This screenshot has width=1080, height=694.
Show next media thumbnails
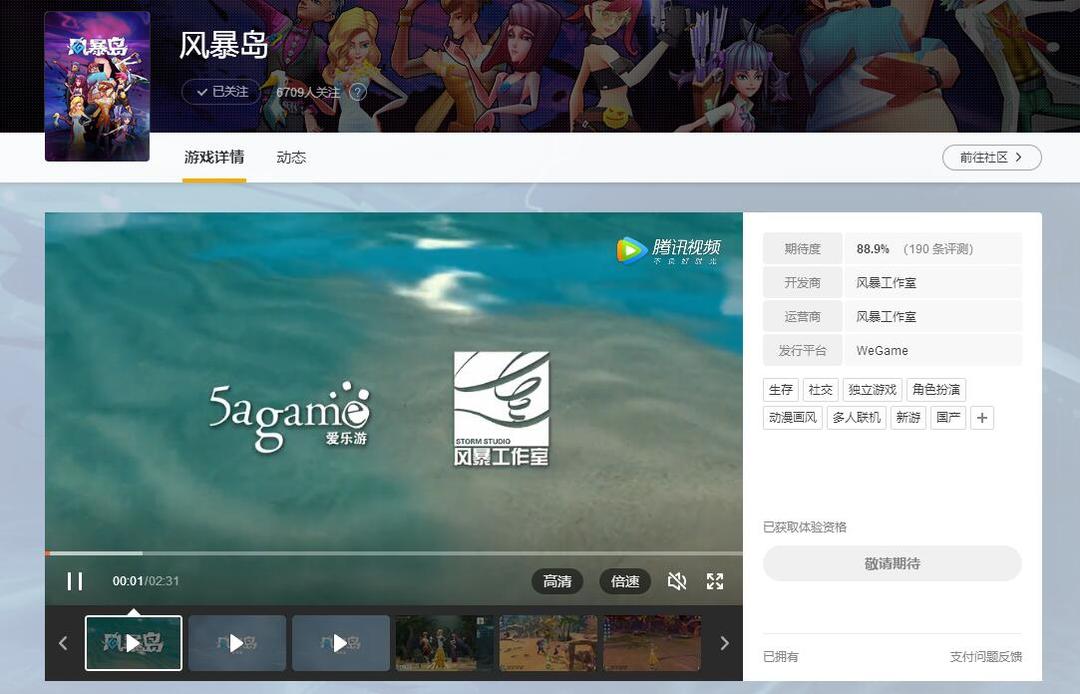pyautogui.click(x=724, y=643)
